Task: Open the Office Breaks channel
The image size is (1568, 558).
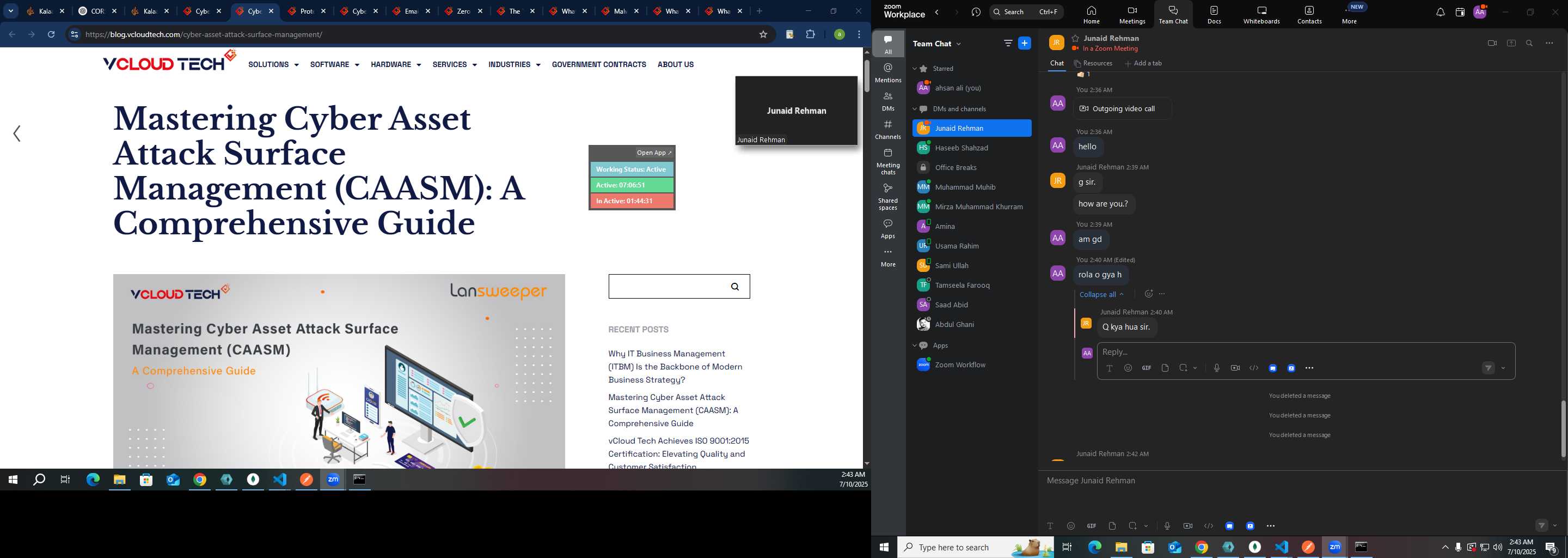Action: click(971, 167)
